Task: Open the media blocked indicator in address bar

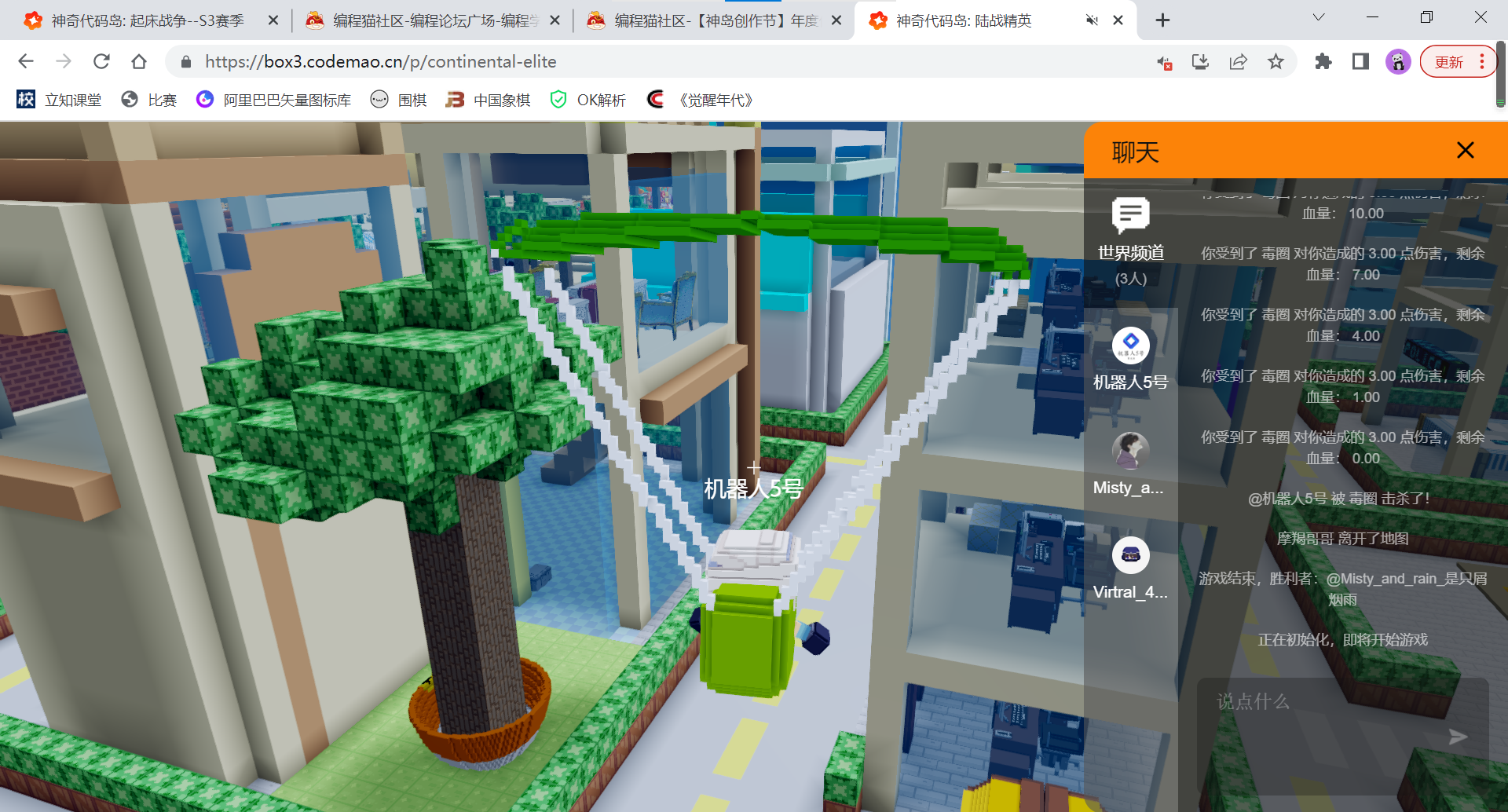Action: tap(1164, 62)
